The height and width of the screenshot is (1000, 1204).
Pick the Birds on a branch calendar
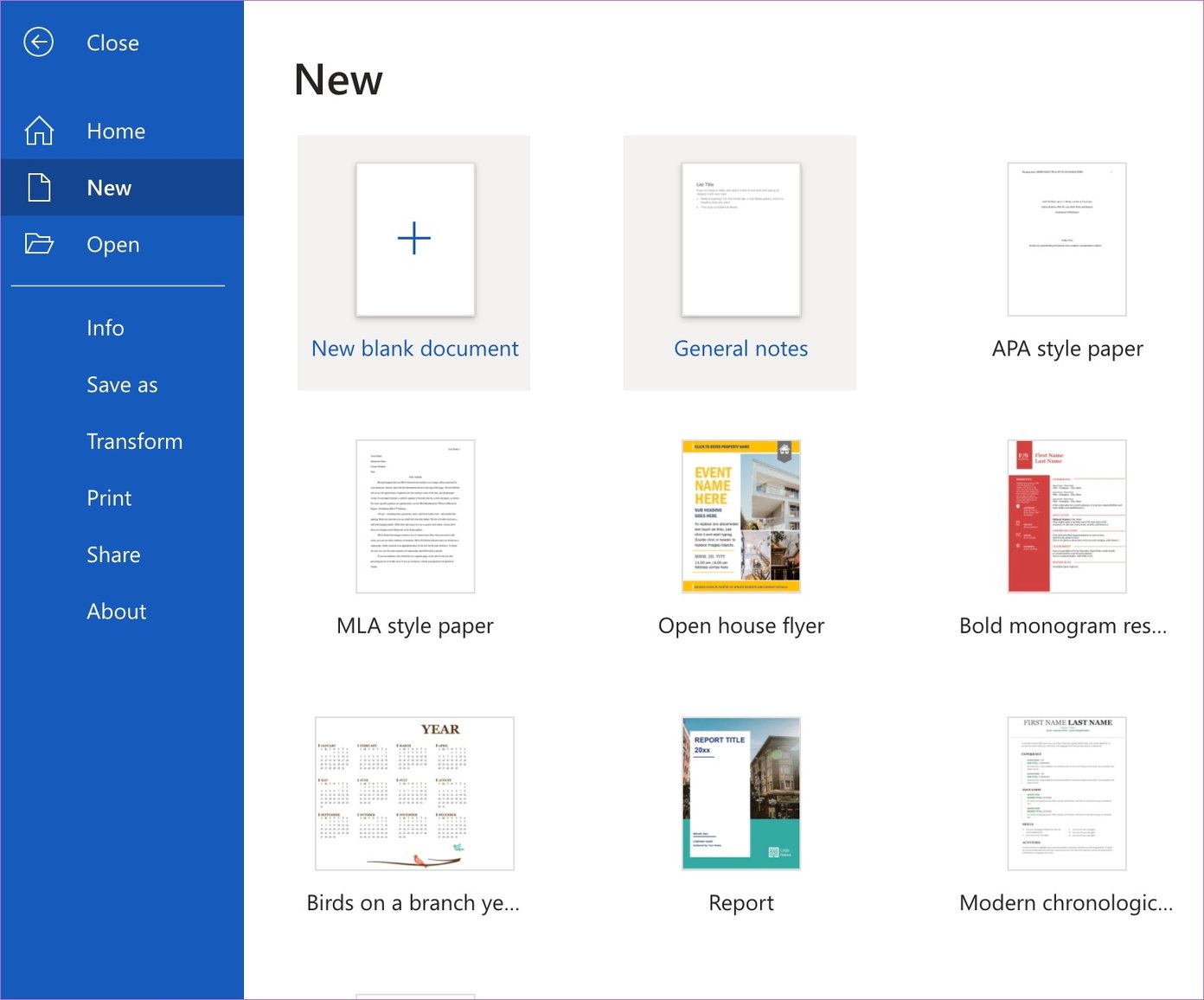[414, 793]
